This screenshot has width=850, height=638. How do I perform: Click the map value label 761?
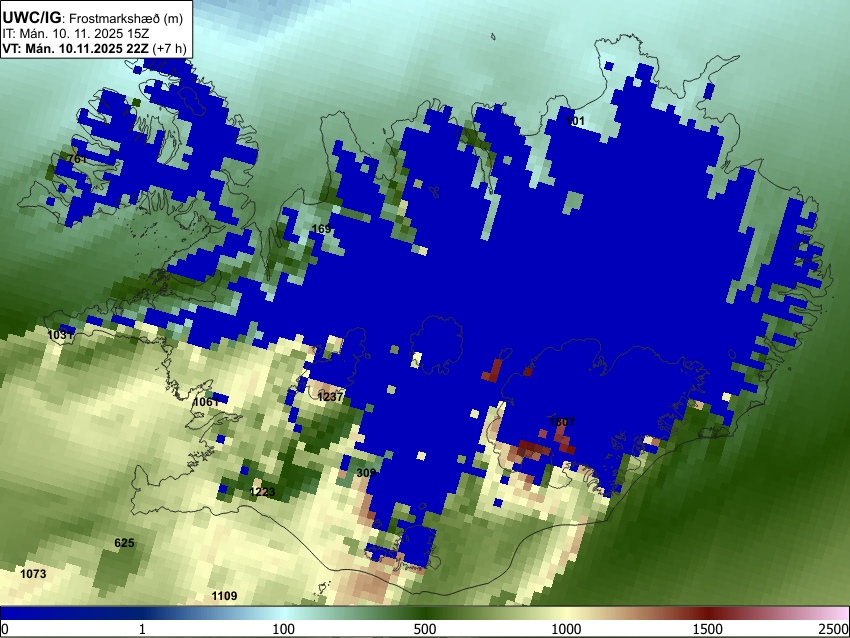coord(77,159)
